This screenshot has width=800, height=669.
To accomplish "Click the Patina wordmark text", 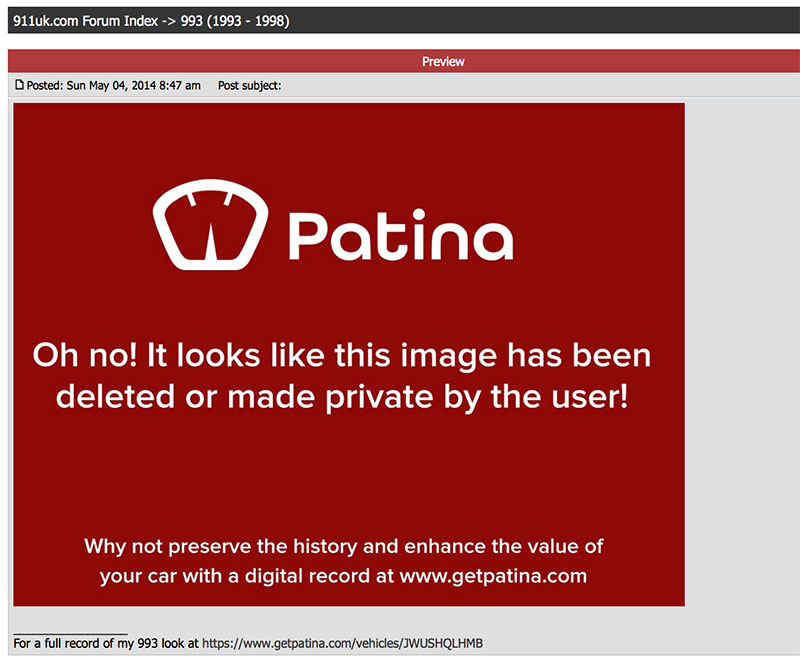I will [401, 235].
